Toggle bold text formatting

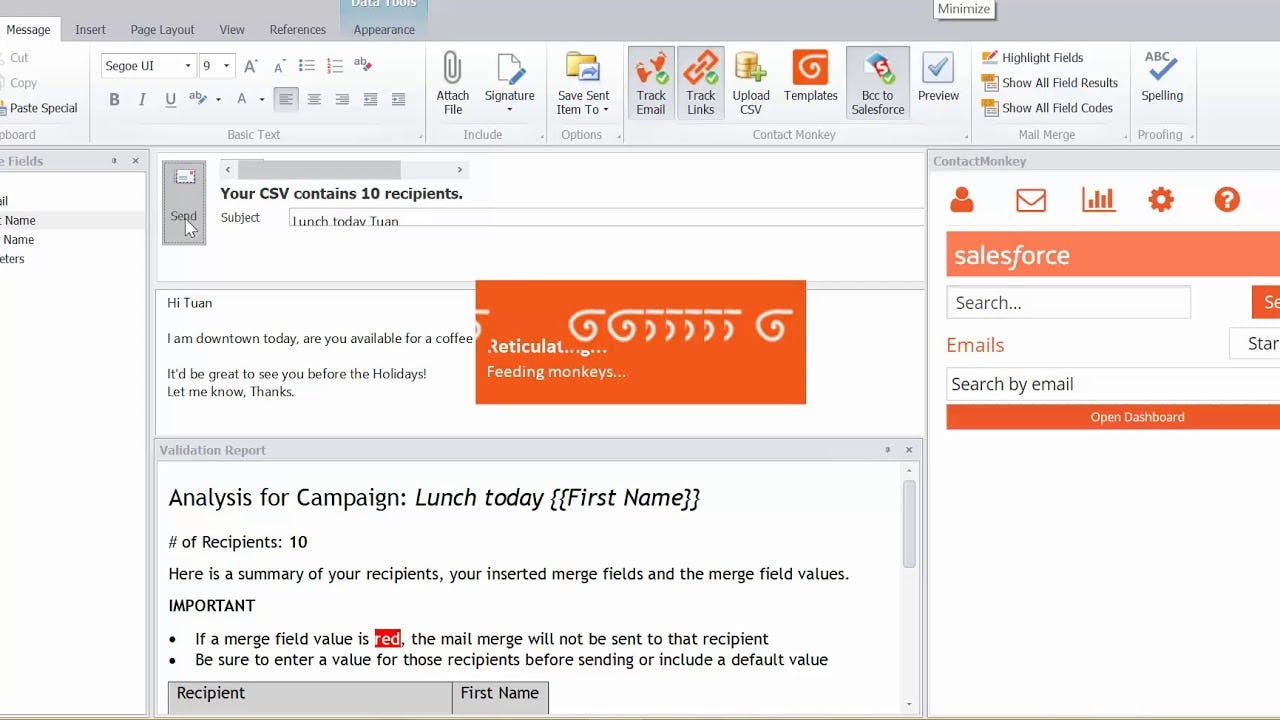(x=114, y=99)
